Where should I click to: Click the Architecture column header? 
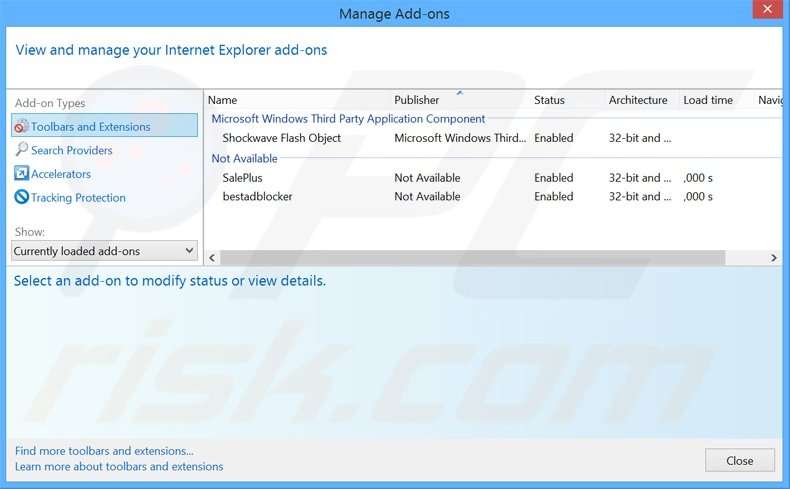[x=642, y=100]
